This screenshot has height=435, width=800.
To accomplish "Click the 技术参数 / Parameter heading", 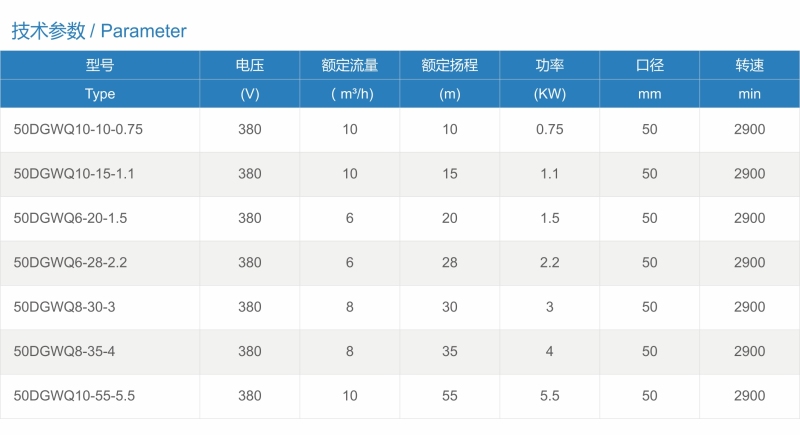I will click(x=99, y=31).
